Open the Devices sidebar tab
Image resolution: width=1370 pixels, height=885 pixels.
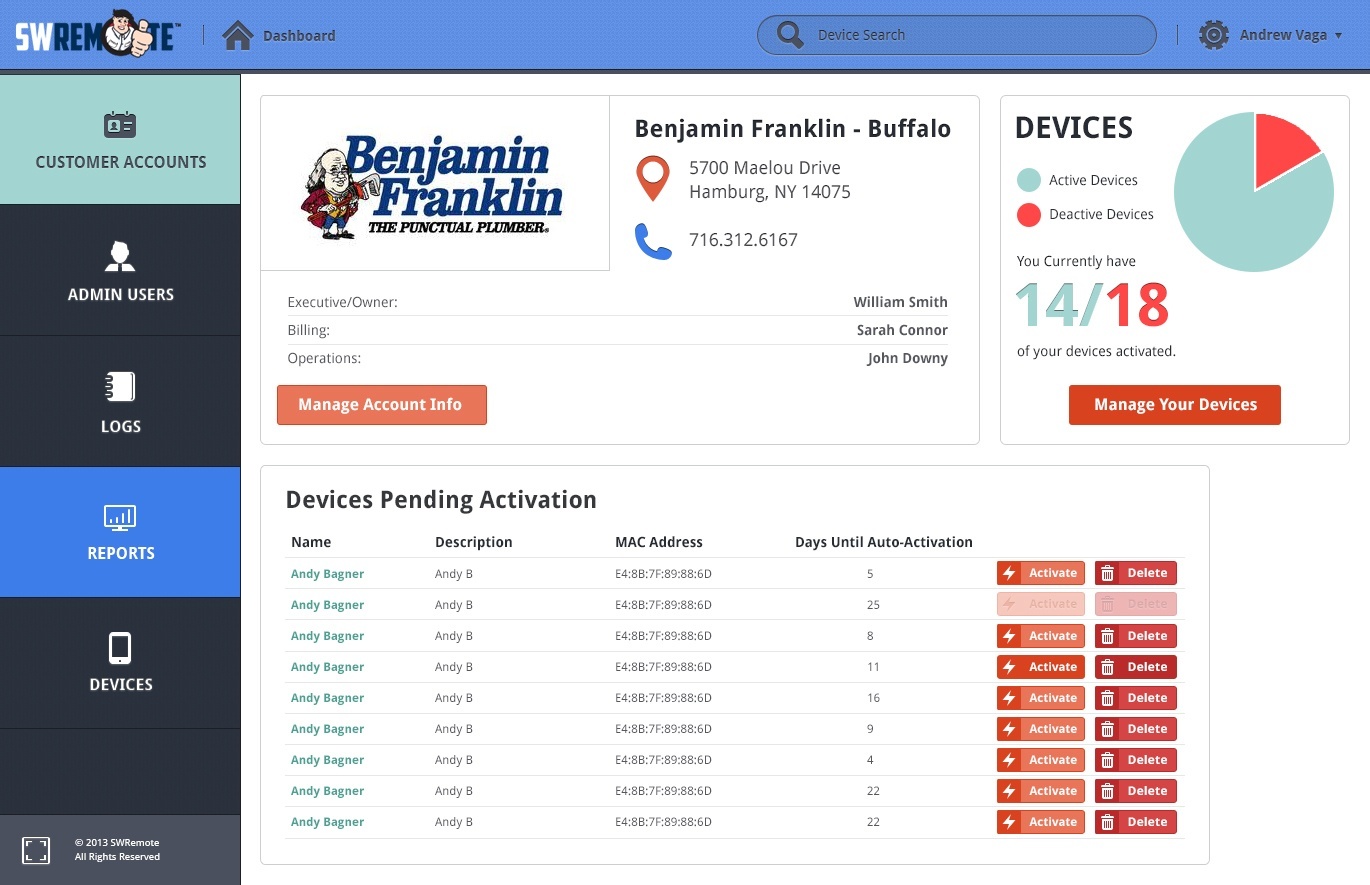click(120, 663)
